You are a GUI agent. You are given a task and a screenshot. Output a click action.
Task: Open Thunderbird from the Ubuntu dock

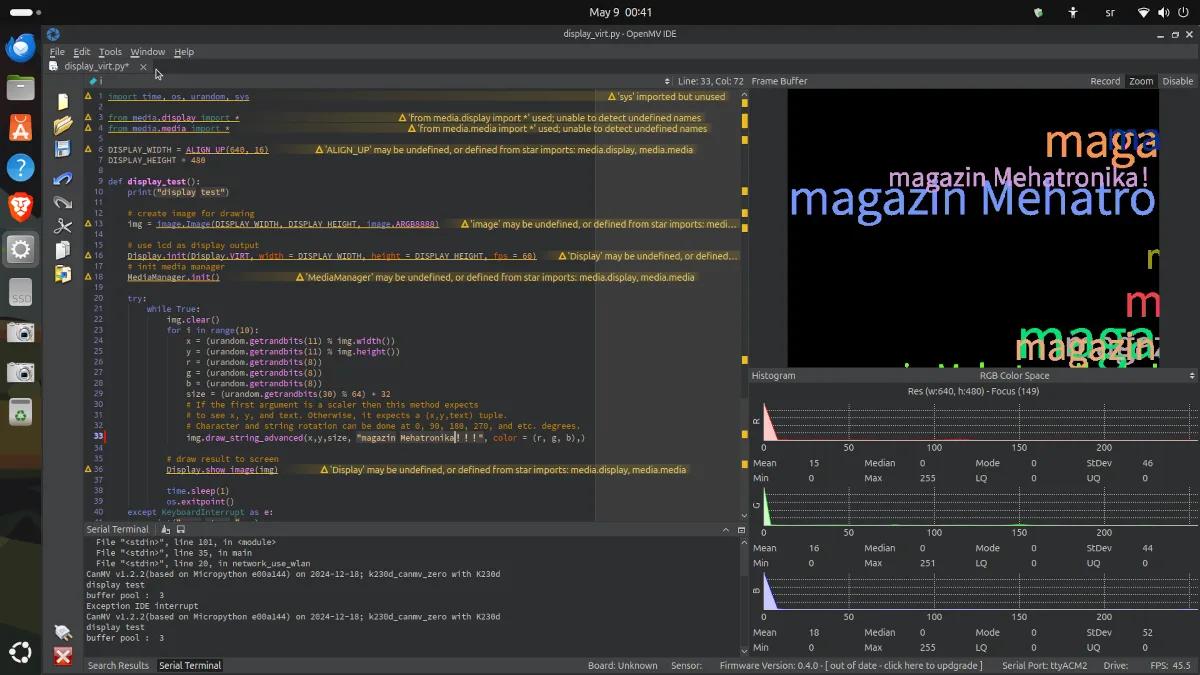coord(21,48)
